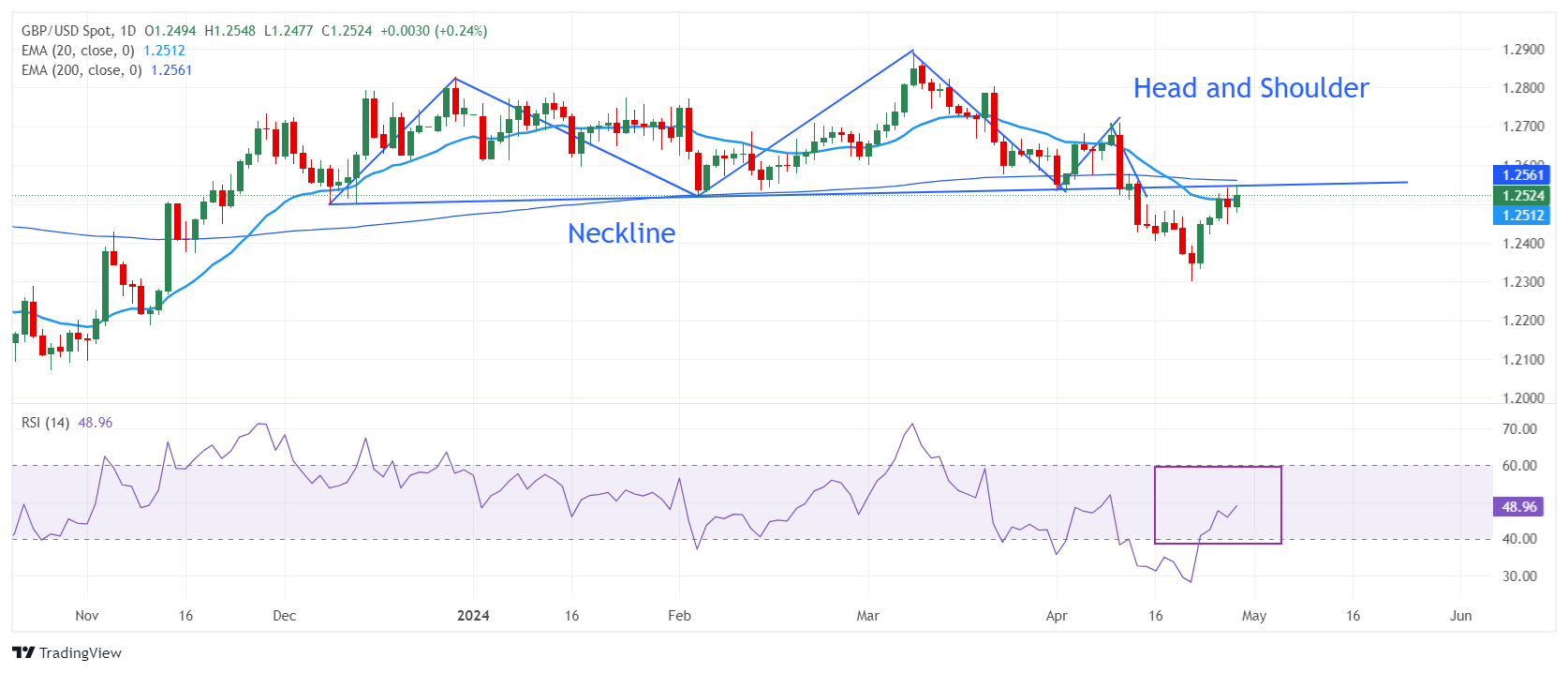Select the RSI (14) indicator legend

click(x=45, y=423)
